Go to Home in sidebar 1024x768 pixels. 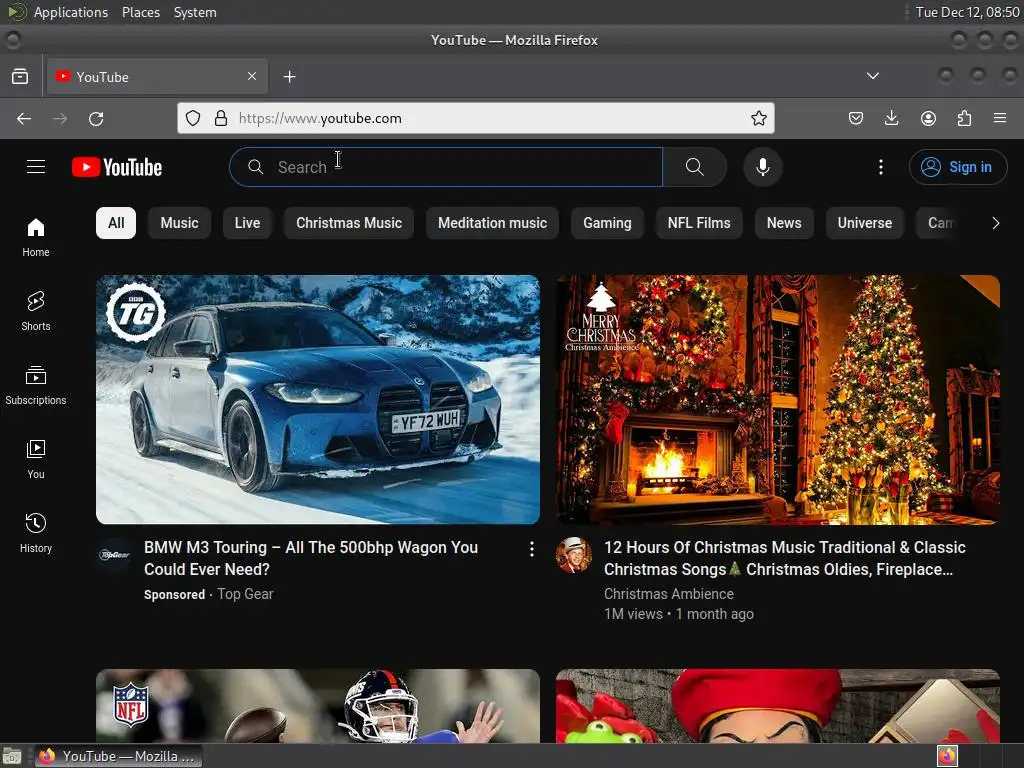[x=36, y=238]
